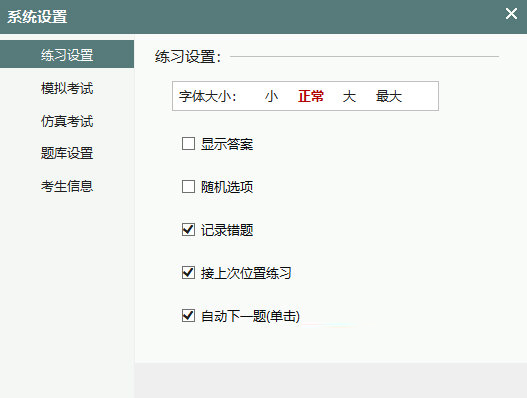
Task: Click the 字体大小 label
Action: coord(208,96)
